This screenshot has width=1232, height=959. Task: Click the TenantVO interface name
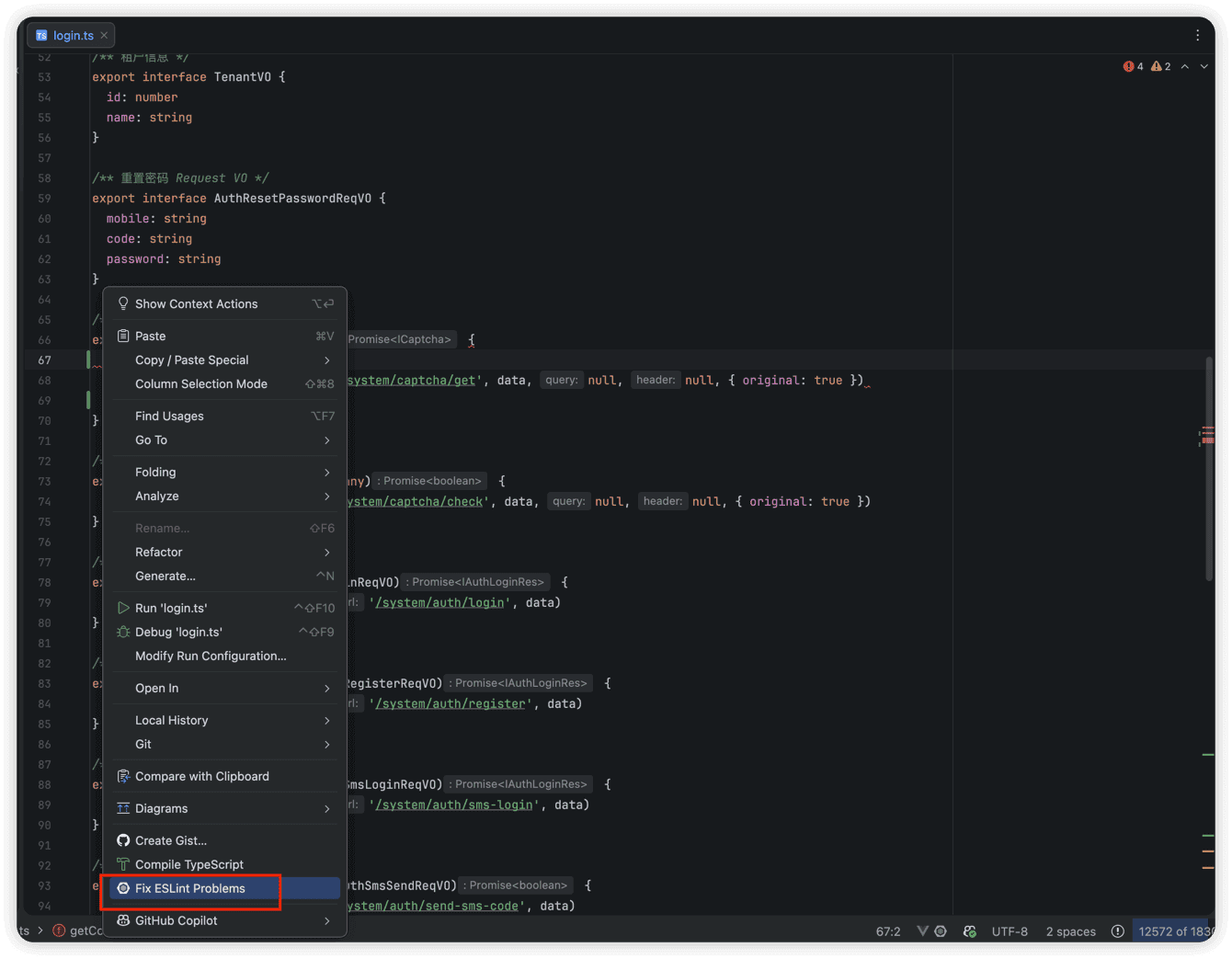[243, 76]
